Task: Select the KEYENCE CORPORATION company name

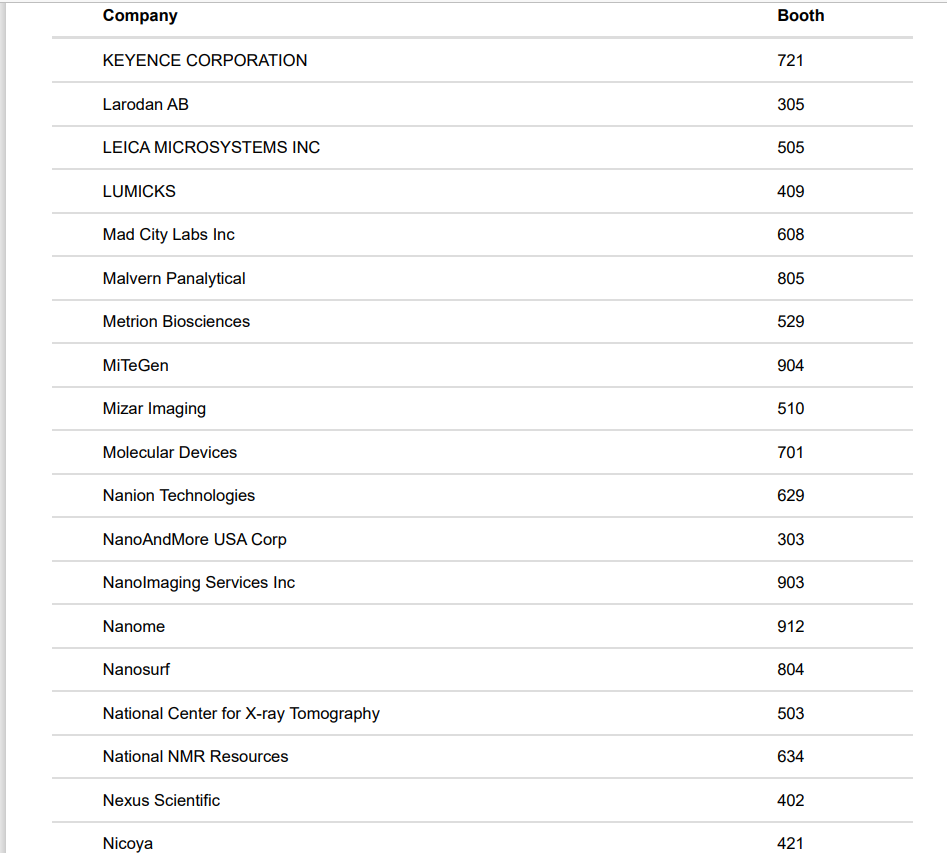Action: click(x=205, y=61)
